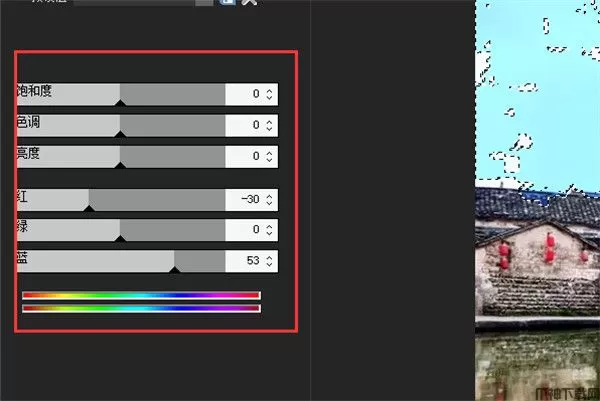Increase 饱和度 value with up stepper arrow
The width and height of the screenshot is (600, 401).
269,91
